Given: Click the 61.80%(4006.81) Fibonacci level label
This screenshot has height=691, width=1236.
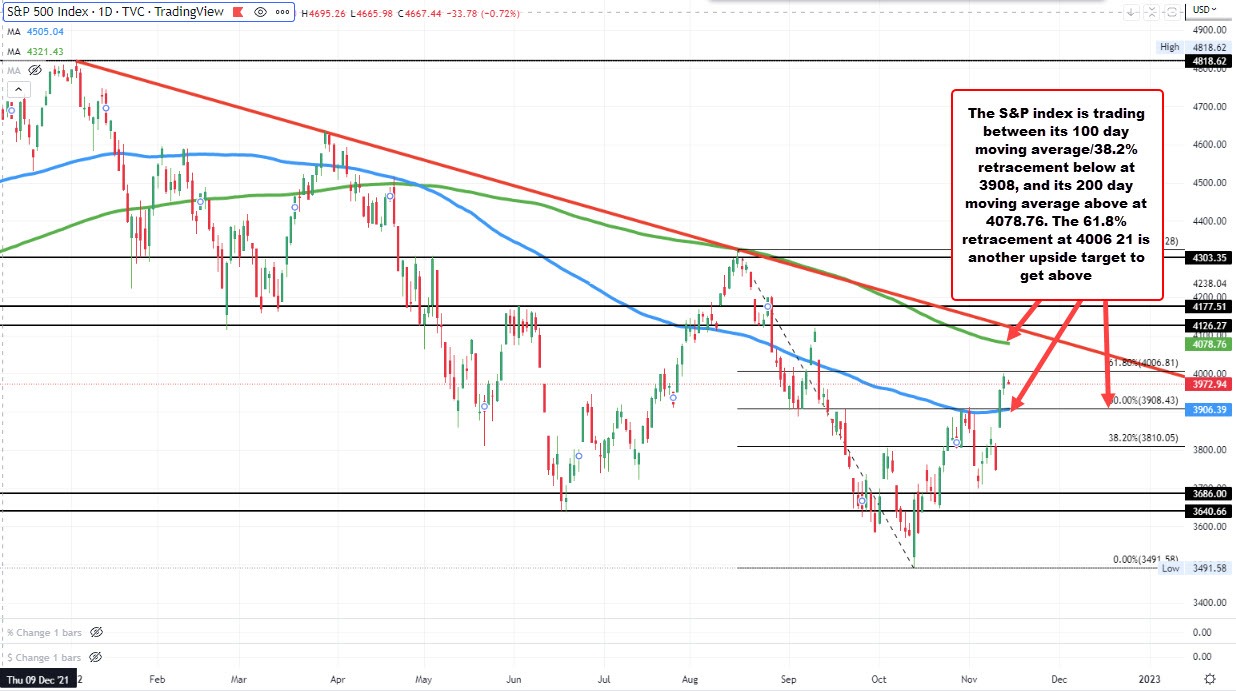Looking at the screenshot, I should [x=1142, y=362].
